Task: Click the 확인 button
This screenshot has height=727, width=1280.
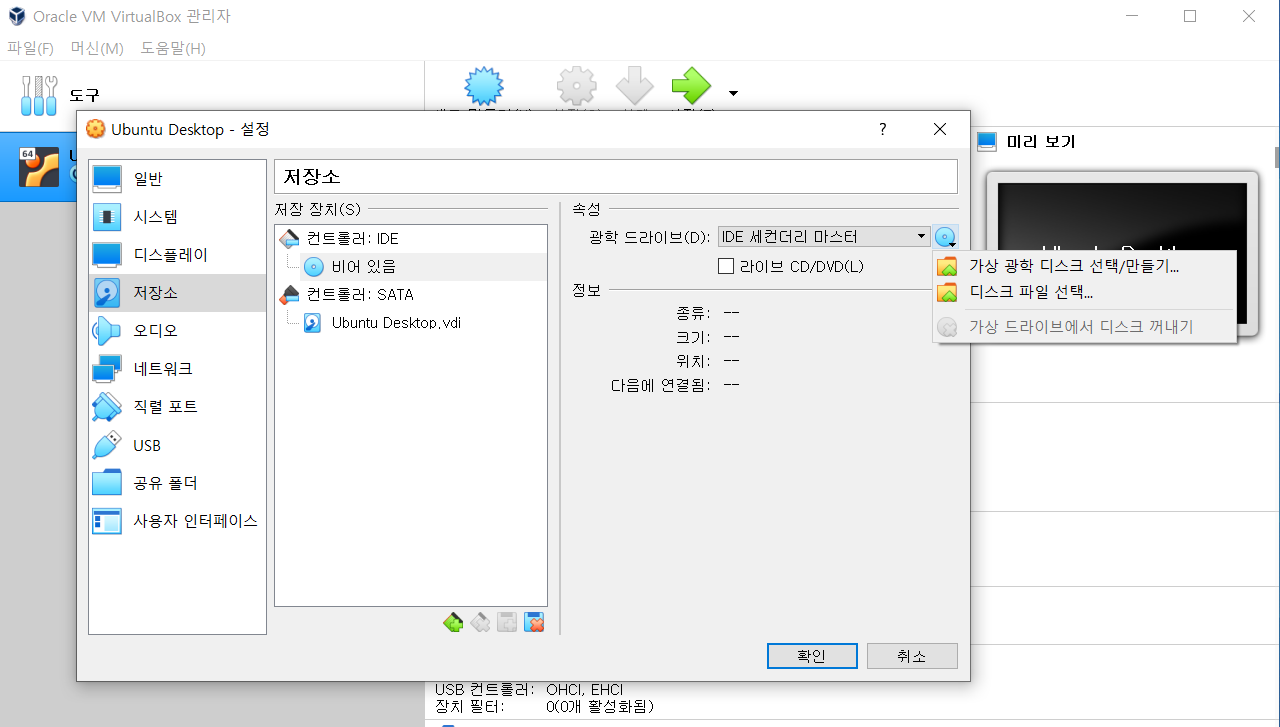Action: pos(812,656)
